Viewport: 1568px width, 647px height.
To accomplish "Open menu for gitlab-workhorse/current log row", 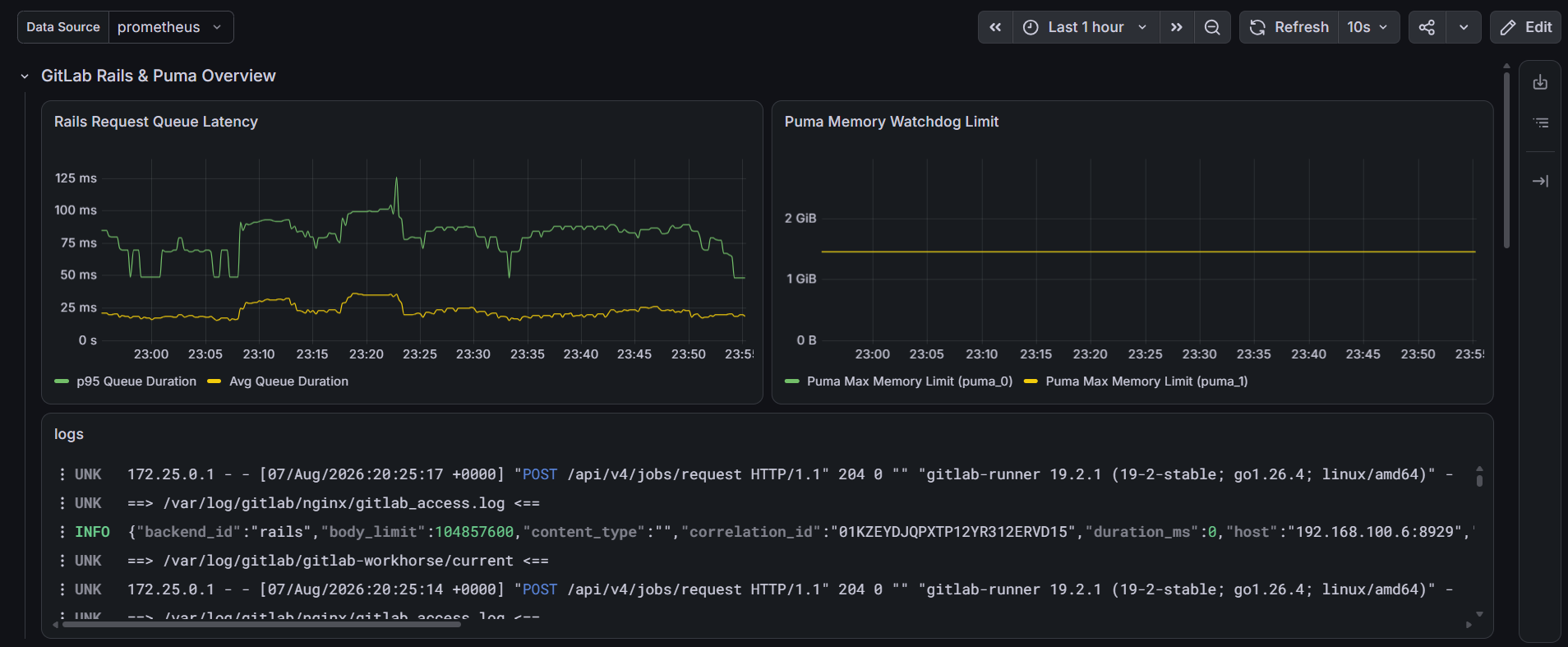I will [62, 561].
